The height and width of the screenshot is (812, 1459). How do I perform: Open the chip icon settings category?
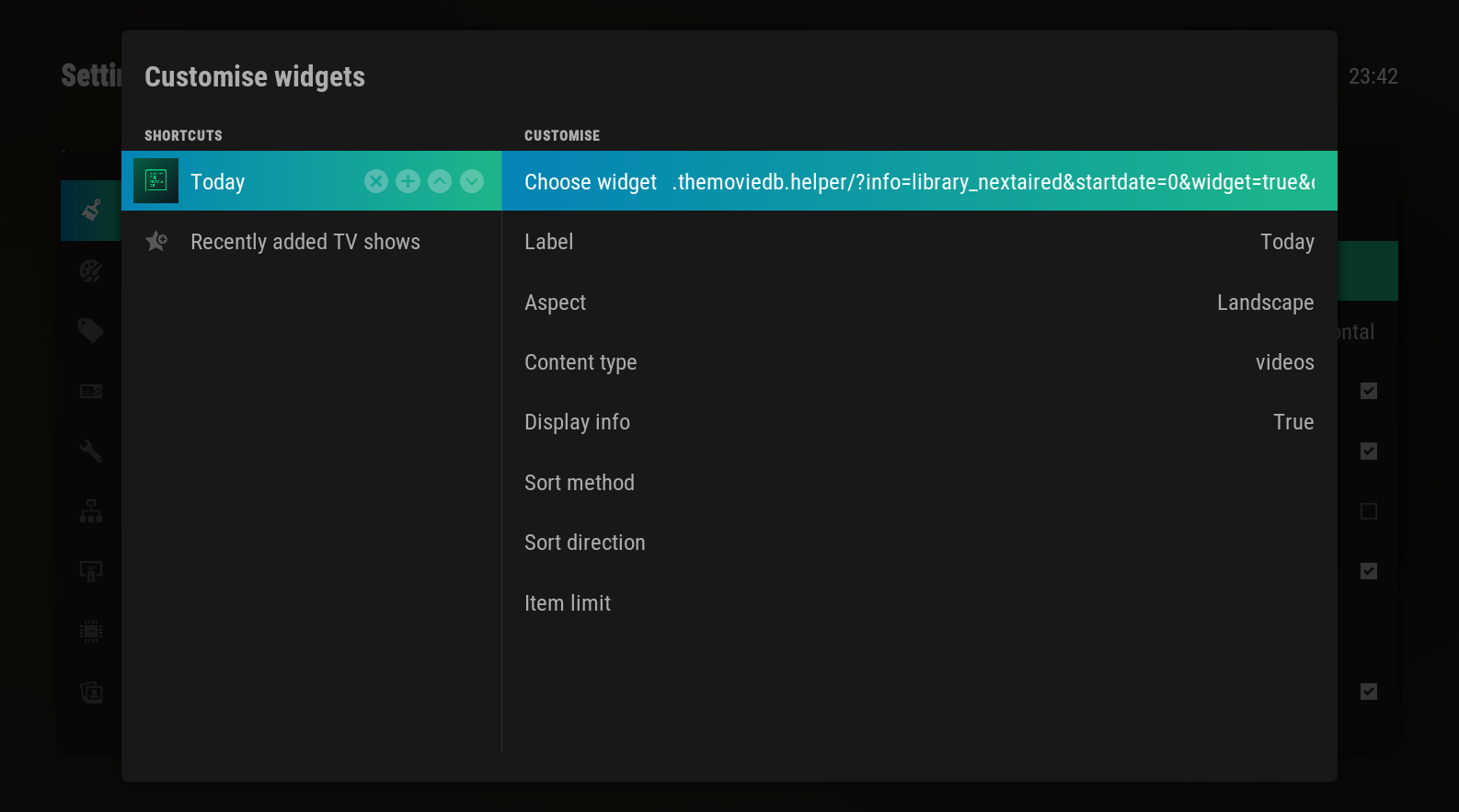pos(91,632)
